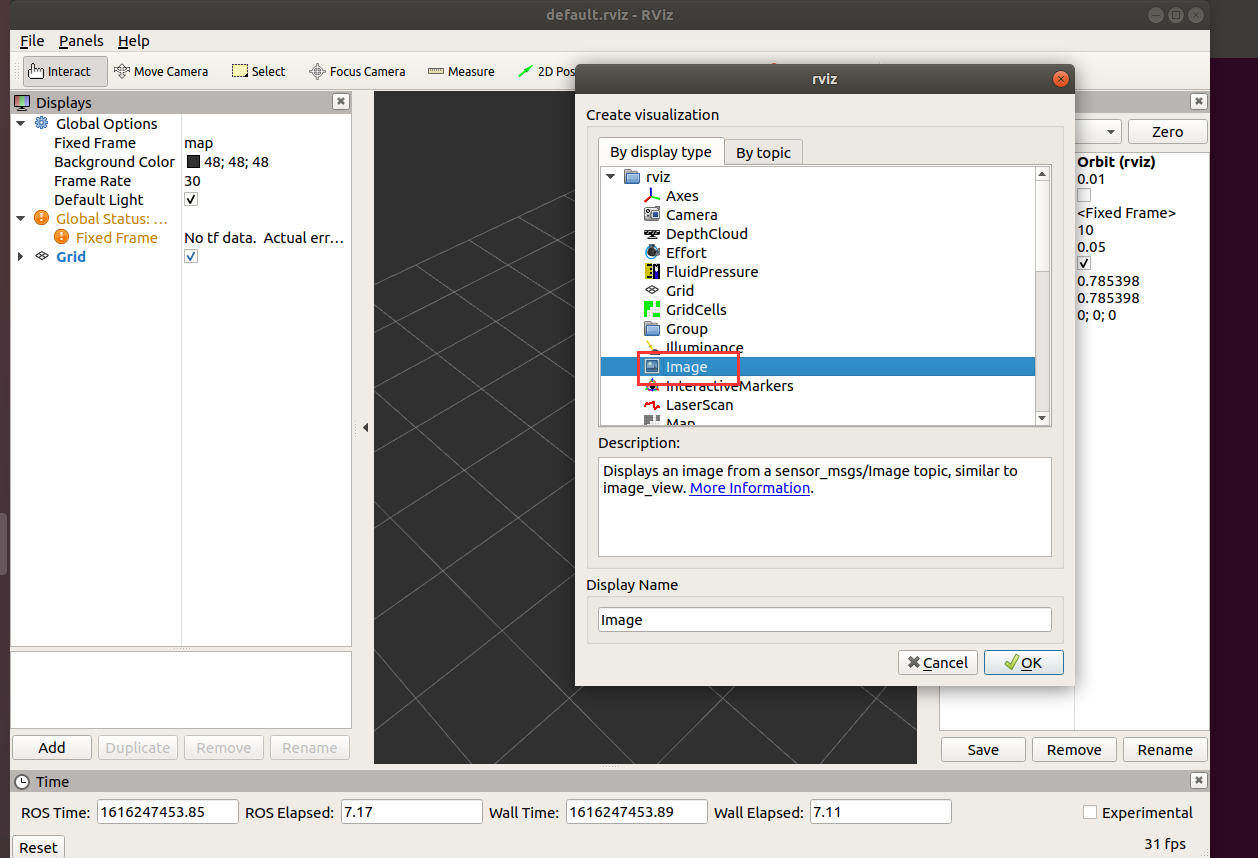Click the GridCells display icon

pyautogui.click(x=652, y=310)
